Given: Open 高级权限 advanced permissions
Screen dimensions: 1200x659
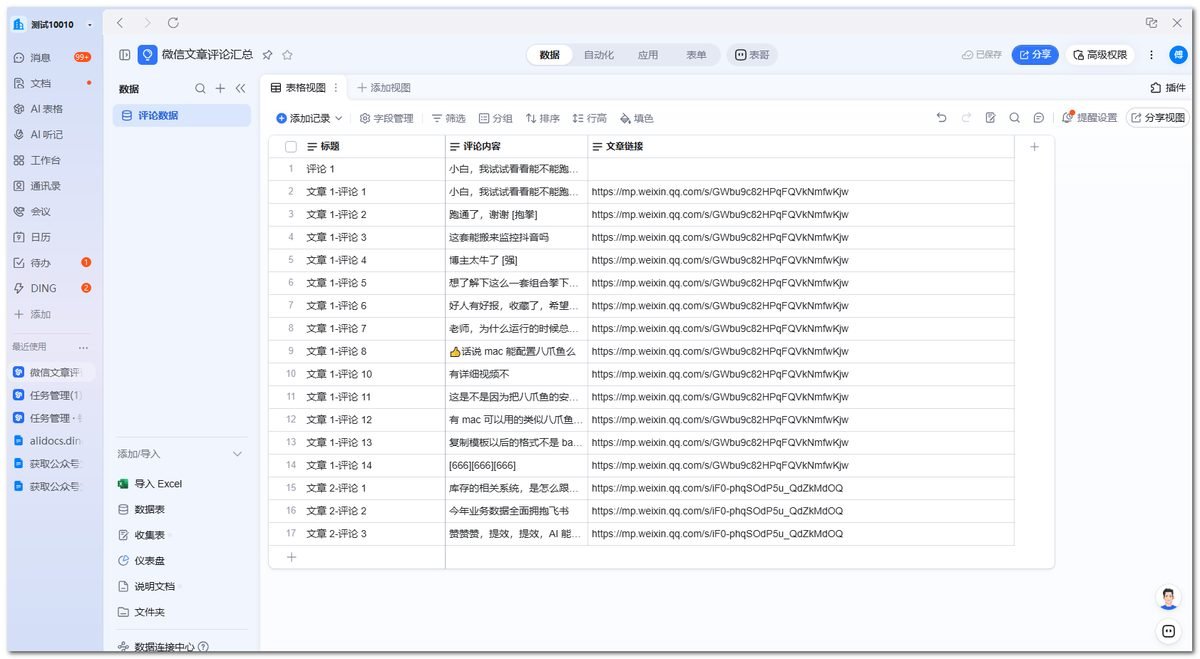Looking at the screenshot, I should (x=1100, y=55).
